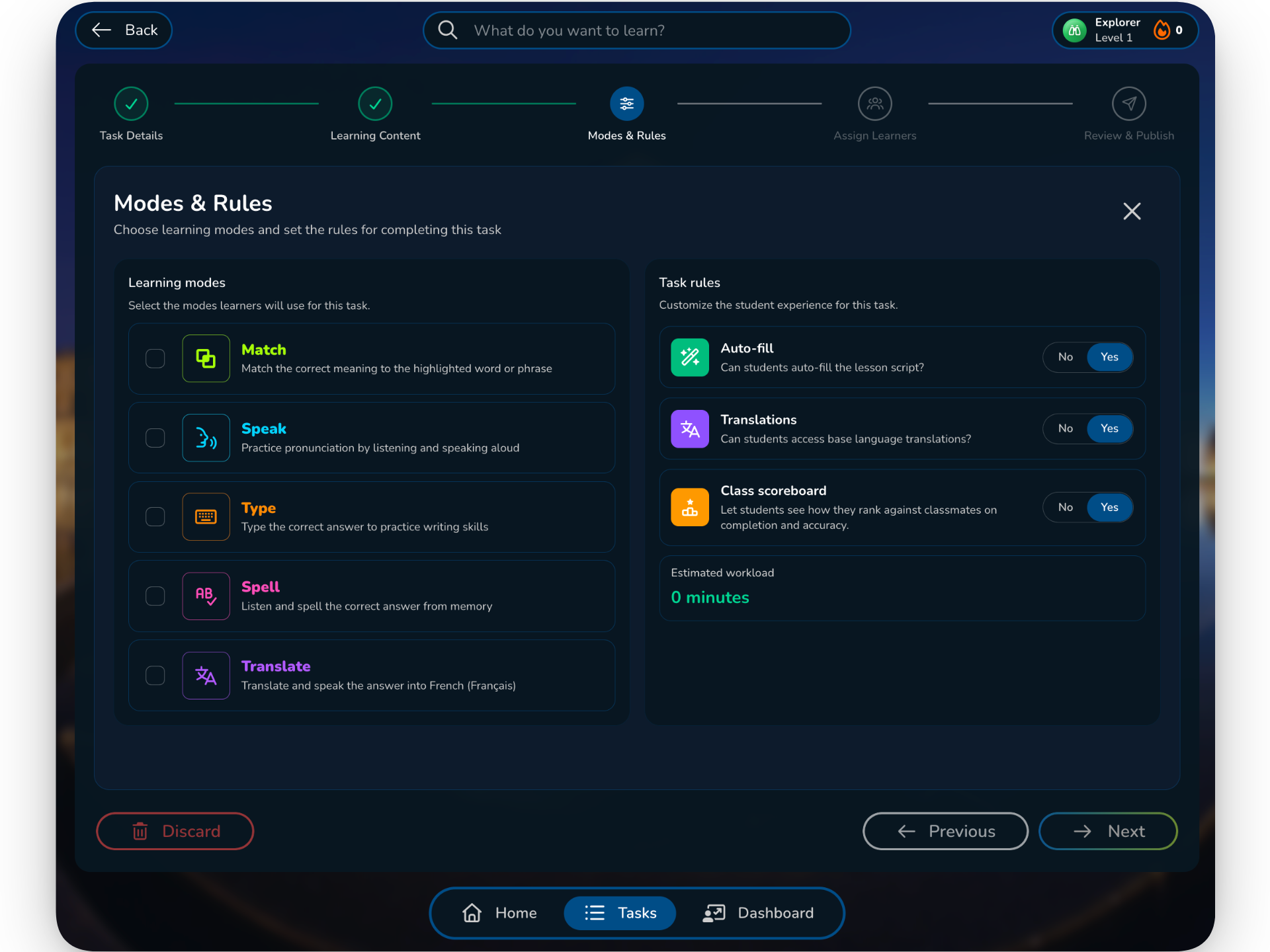Click the Translate mode title
Screen dimensions: 1270x952
point(276,666)
